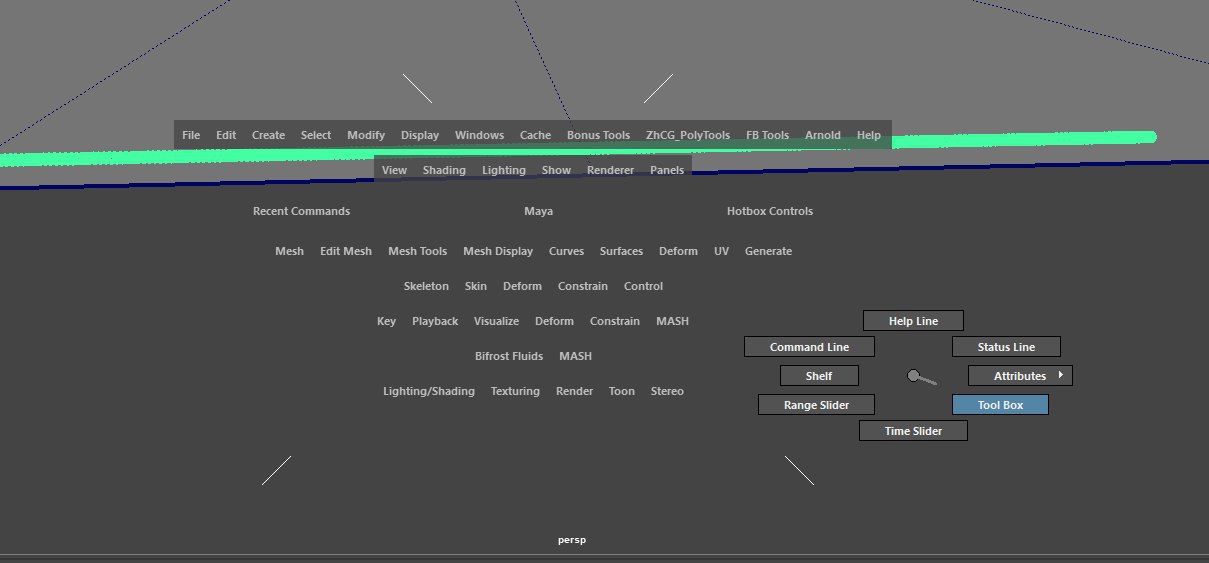Expand the Attributes submenu
Viewport: 1209px width, 563px height.
click(x=1020, y=376)
